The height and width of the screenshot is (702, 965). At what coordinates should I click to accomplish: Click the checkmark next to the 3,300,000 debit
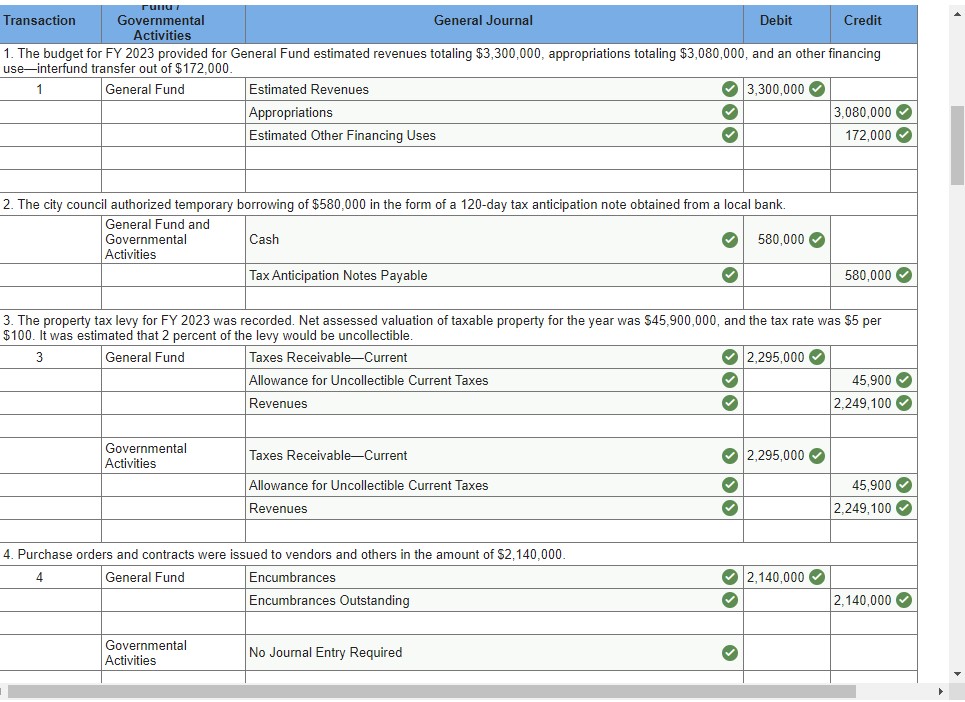tap(819, 89)
